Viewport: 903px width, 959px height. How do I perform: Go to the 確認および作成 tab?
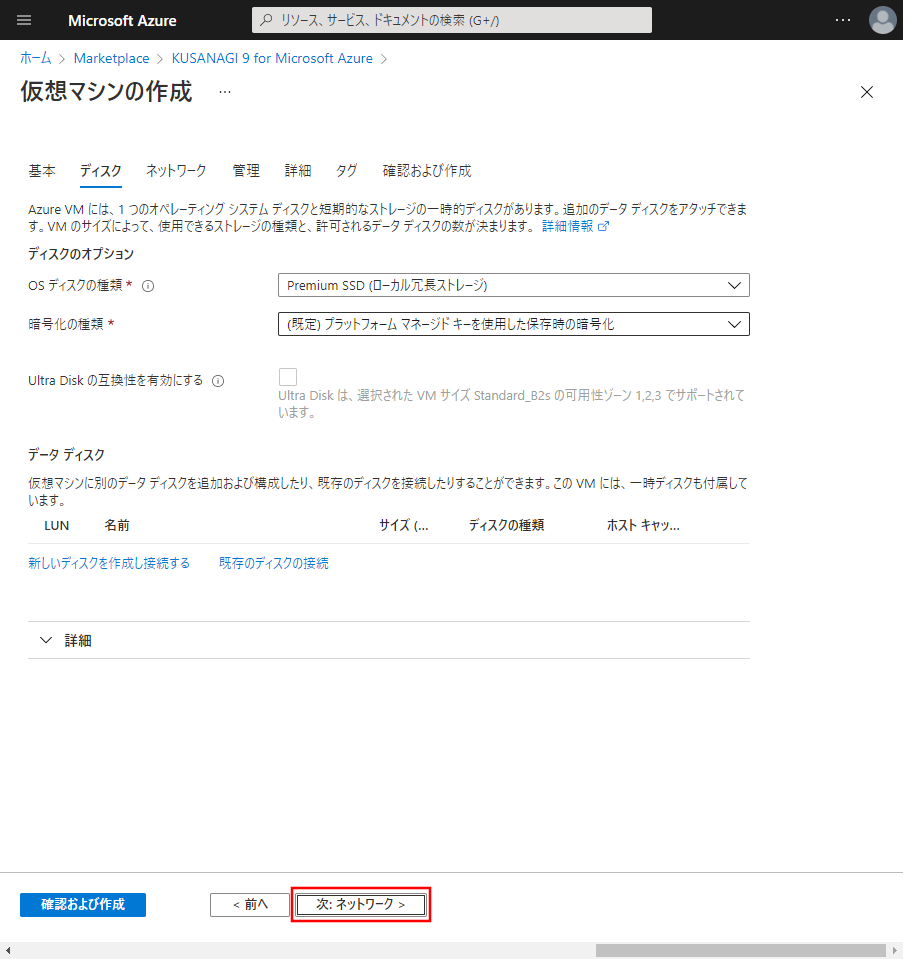[x=426, y=171]
